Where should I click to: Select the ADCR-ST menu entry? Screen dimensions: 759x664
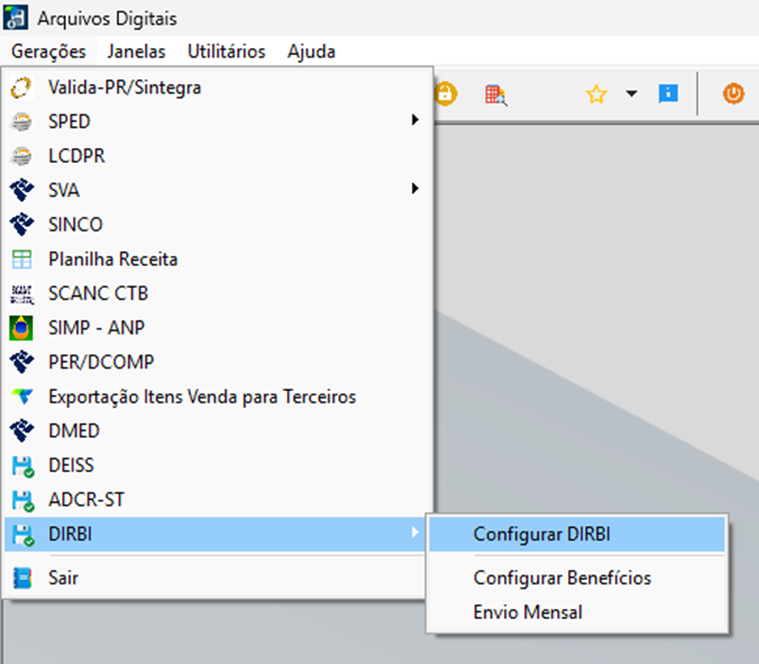tap(217, 499)
